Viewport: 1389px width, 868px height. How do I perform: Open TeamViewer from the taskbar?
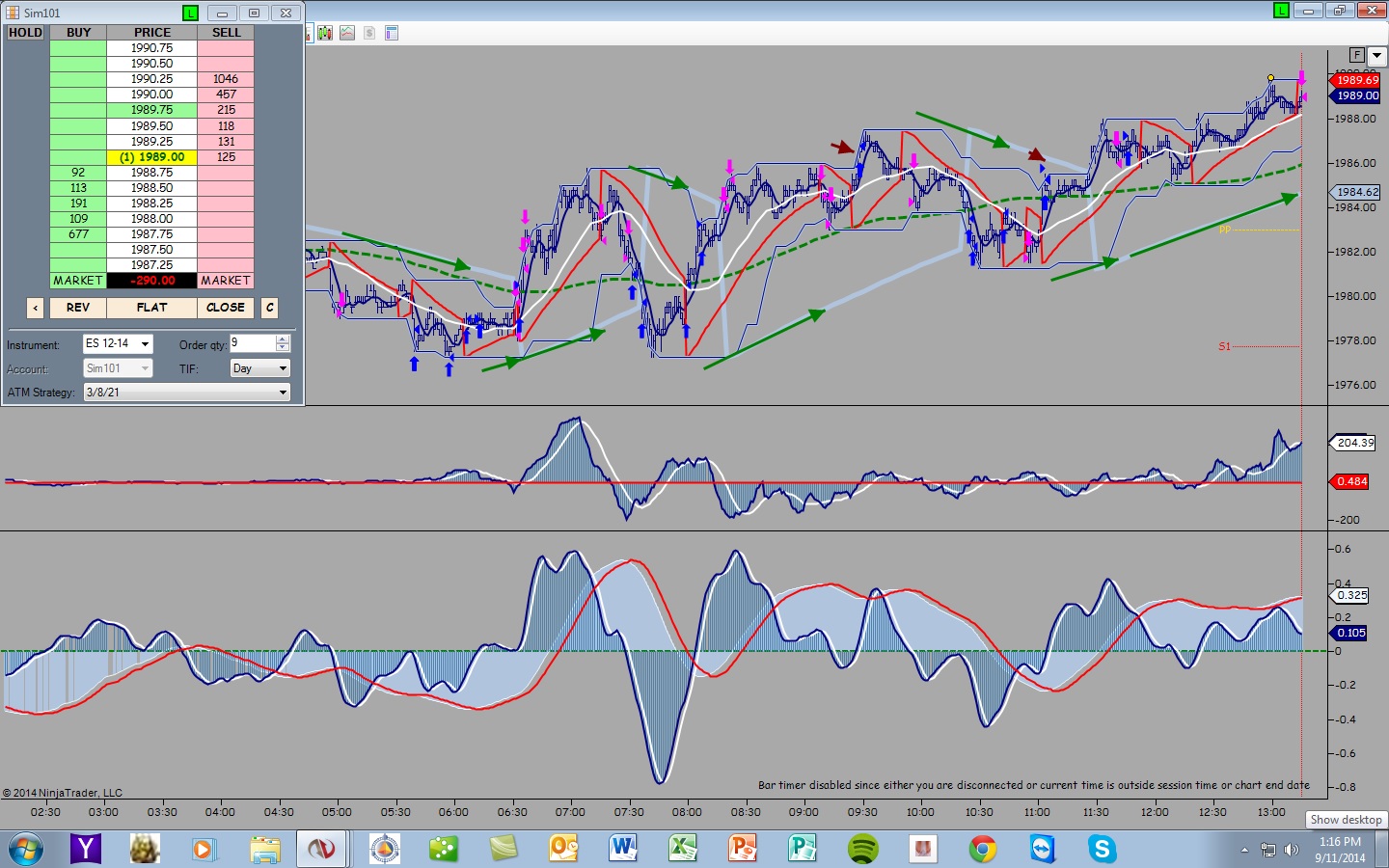tap(1043, 849)
